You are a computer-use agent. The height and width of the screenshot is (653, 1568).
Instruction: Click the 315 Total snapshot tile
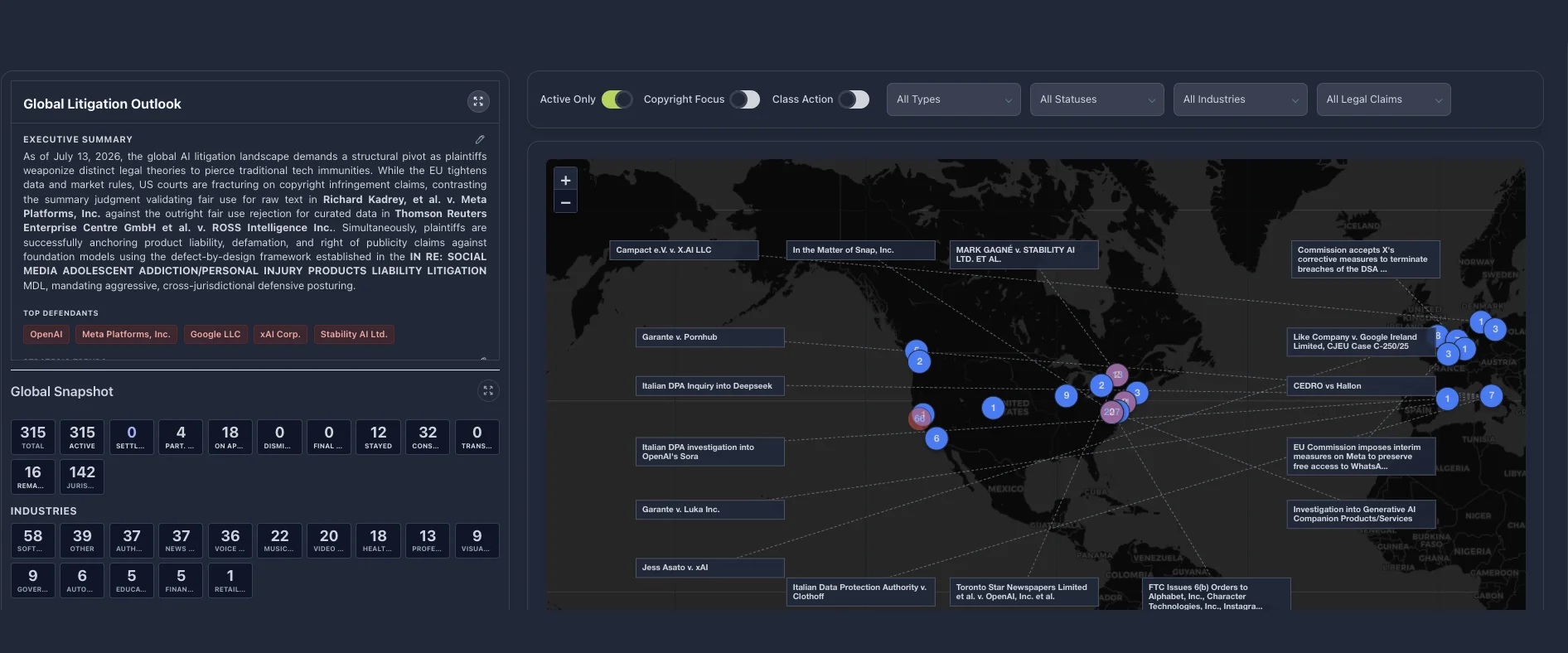point(33,437)
